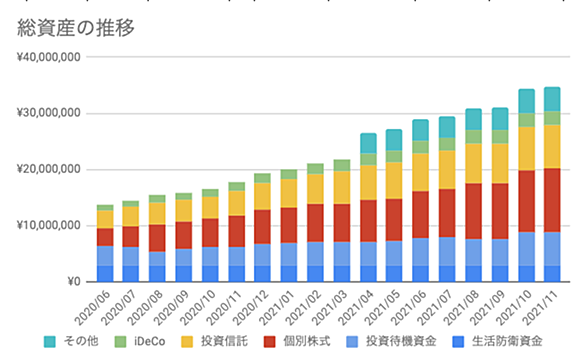
Task: Click the 2021/08 date label
Action: tap(462, 308)
